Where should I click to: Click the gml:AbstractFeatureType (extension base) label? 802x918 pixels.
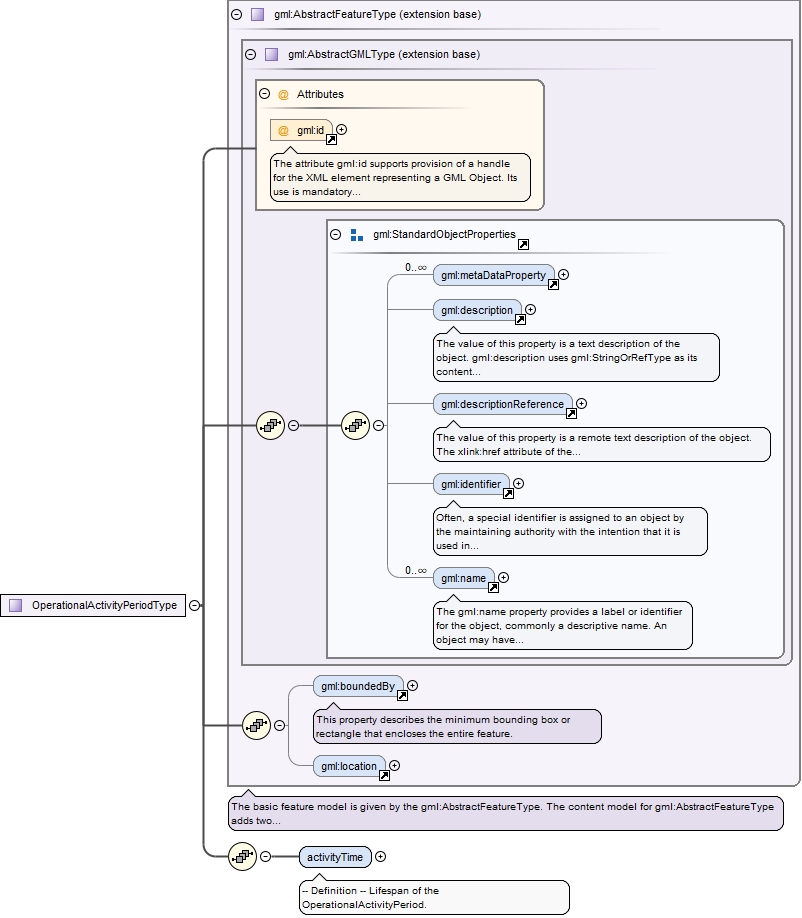click(x=378, y=15)
